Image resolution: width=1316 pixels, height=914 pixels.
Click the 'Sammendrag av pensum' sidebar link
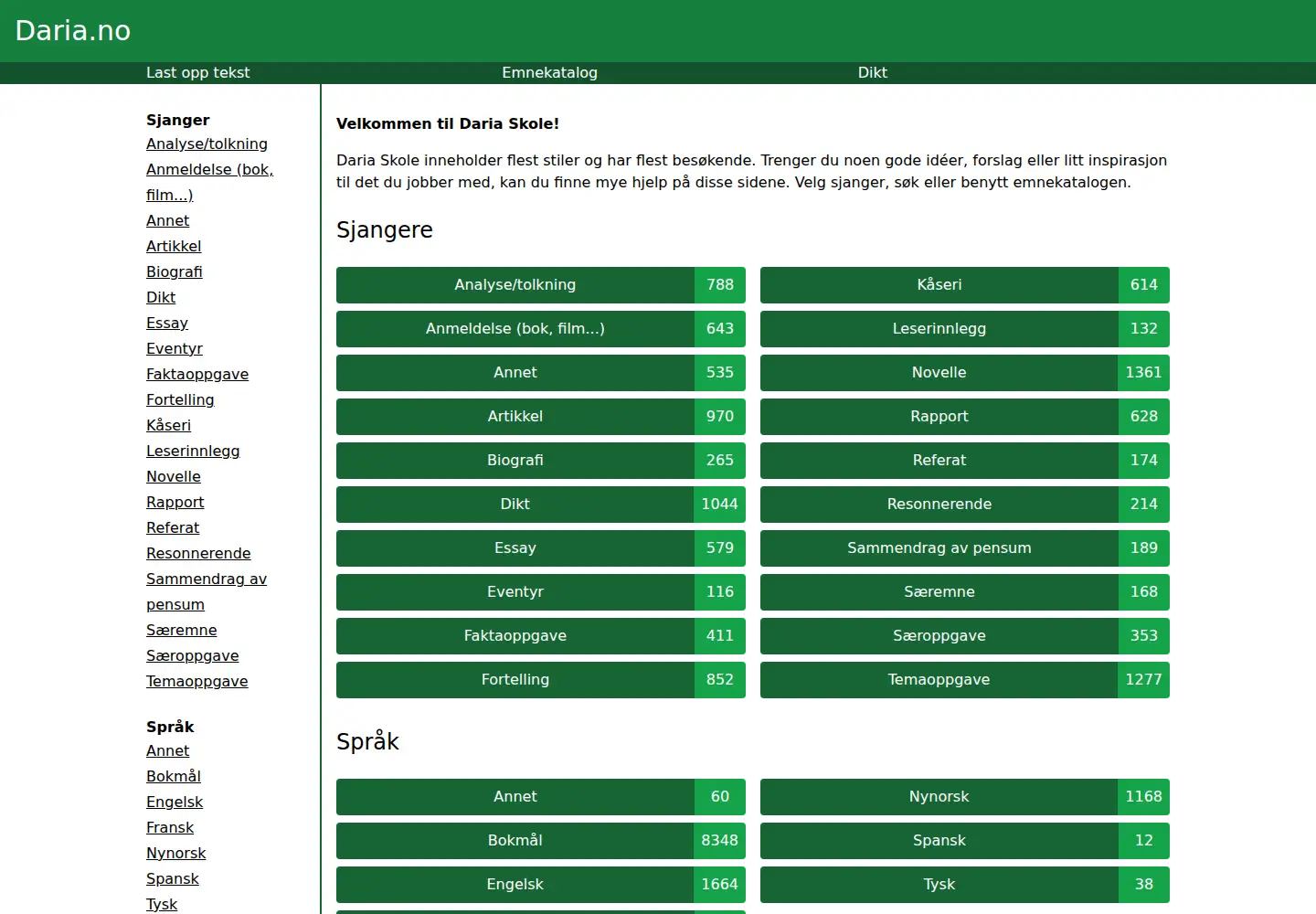pos(207,591)
